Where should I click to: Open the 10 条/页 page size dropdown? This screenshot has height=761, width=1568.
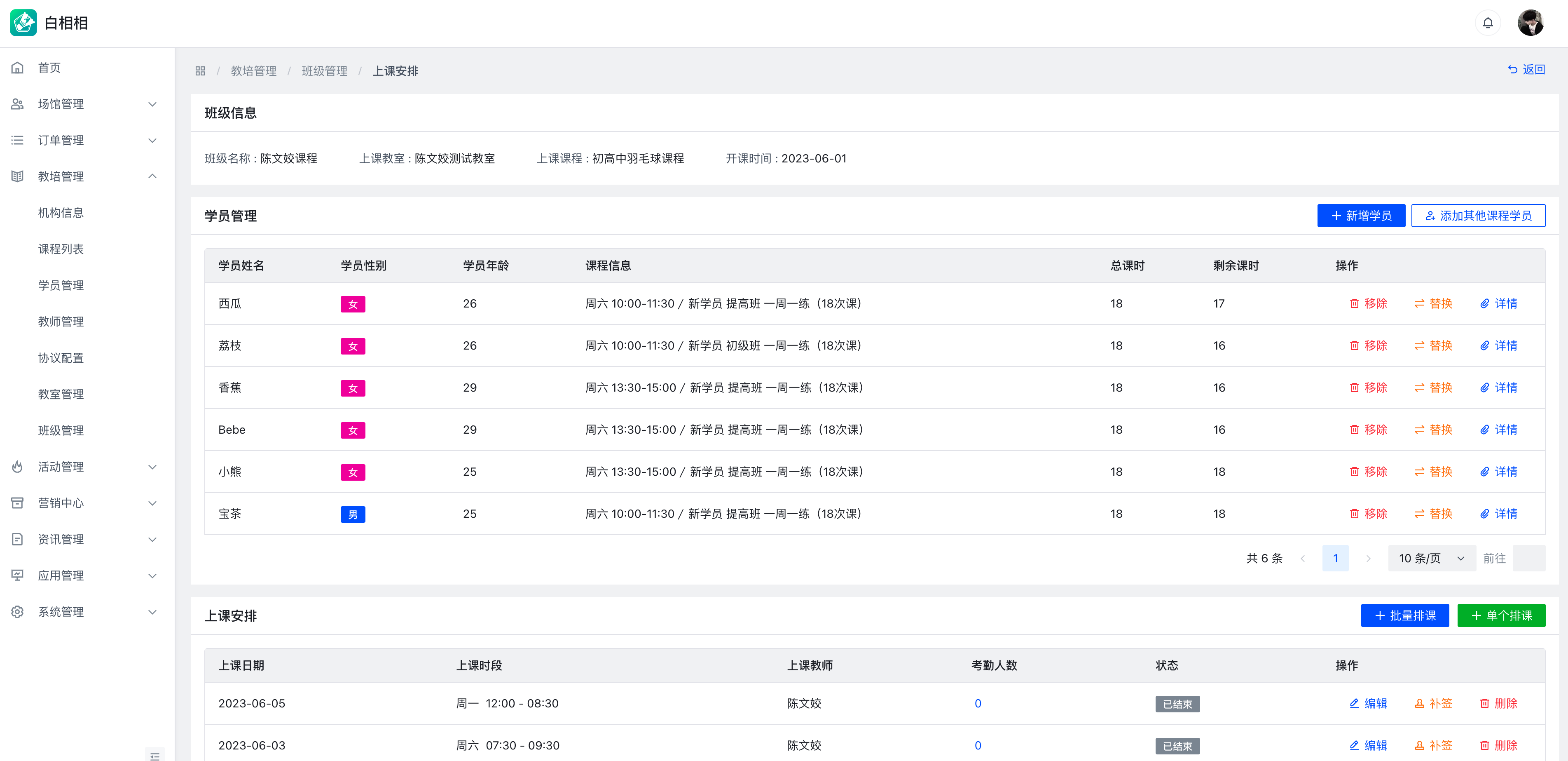click(x=1432, y=558)
